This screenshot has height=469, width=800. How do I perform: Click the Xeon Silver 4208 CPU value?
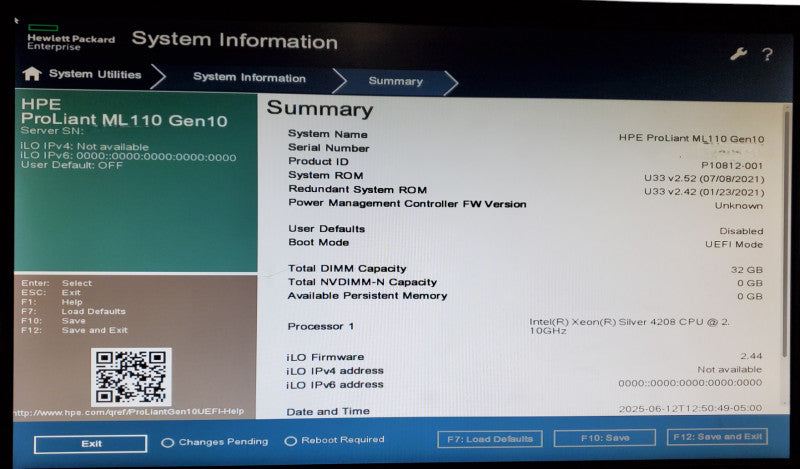coord(630,326)
